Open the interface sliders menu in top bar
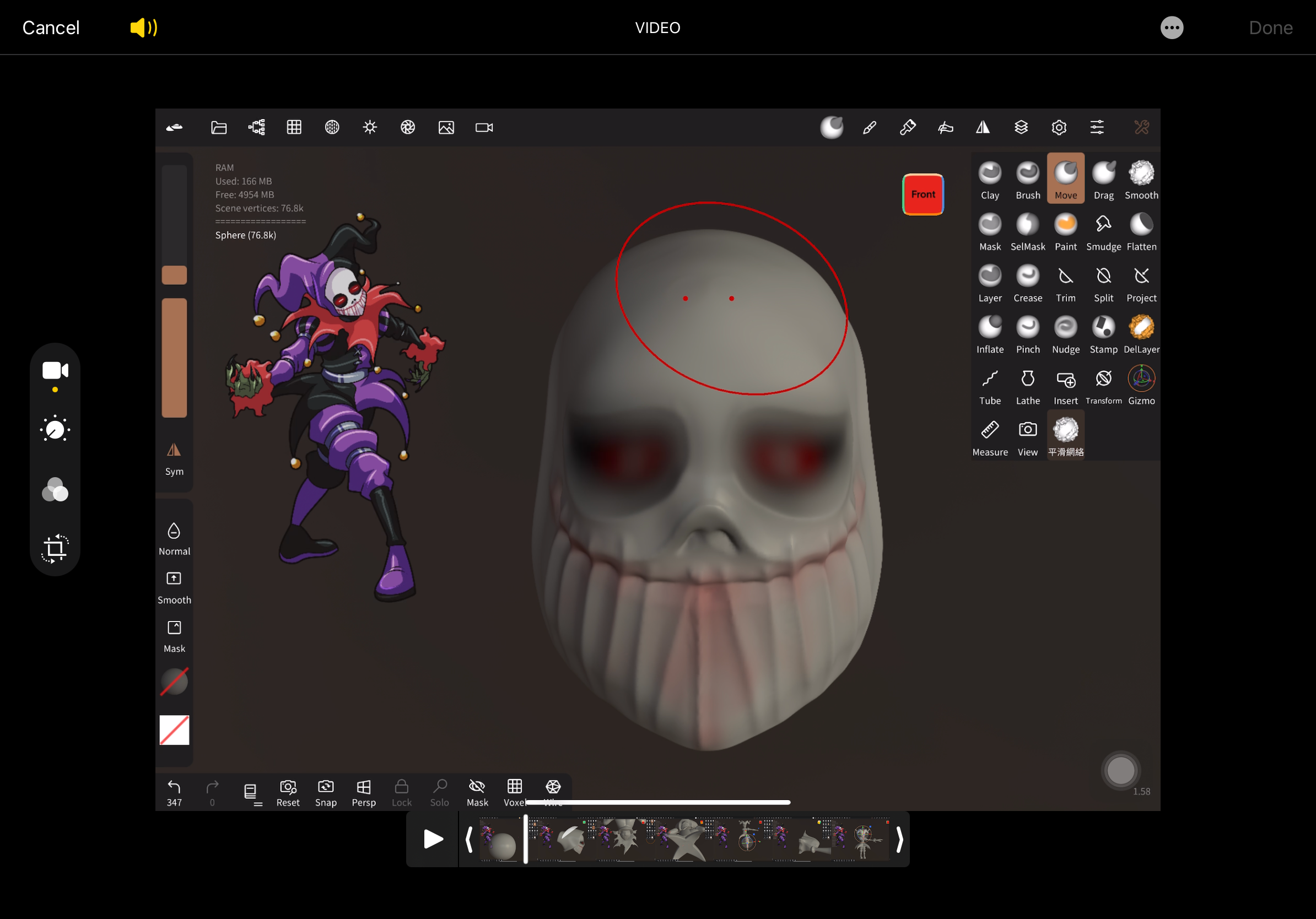Image resolution: width=1316 pixels, height=919 pixels. pyautogui.click(x=1097, y=127)
